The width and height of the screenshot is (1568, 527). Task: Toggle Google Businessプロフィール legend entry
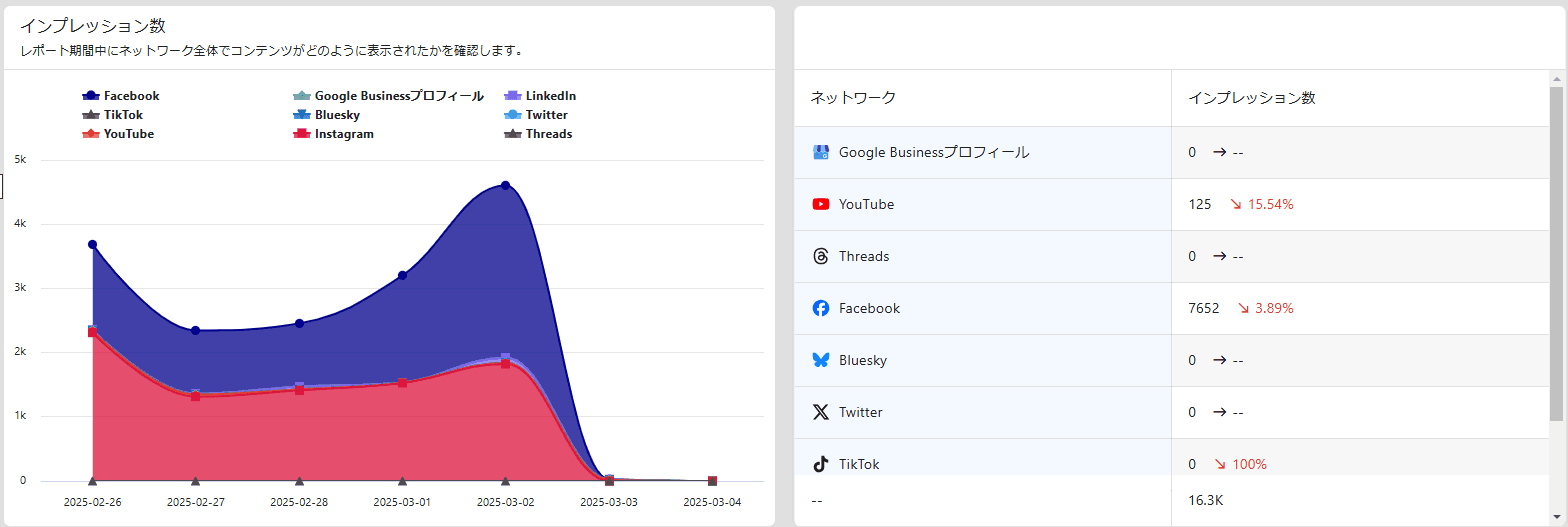point(389,96)
